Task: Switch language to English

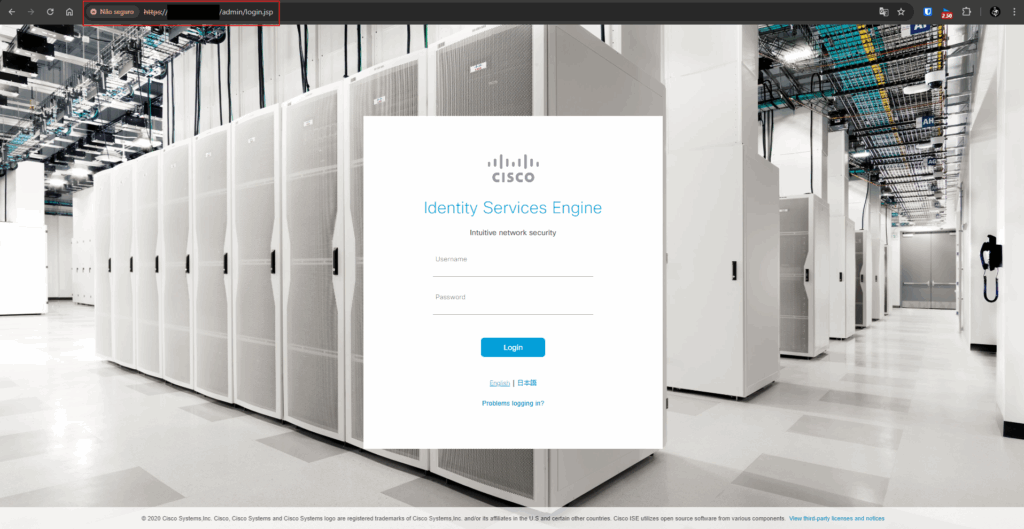Action: tap(499, 383)
